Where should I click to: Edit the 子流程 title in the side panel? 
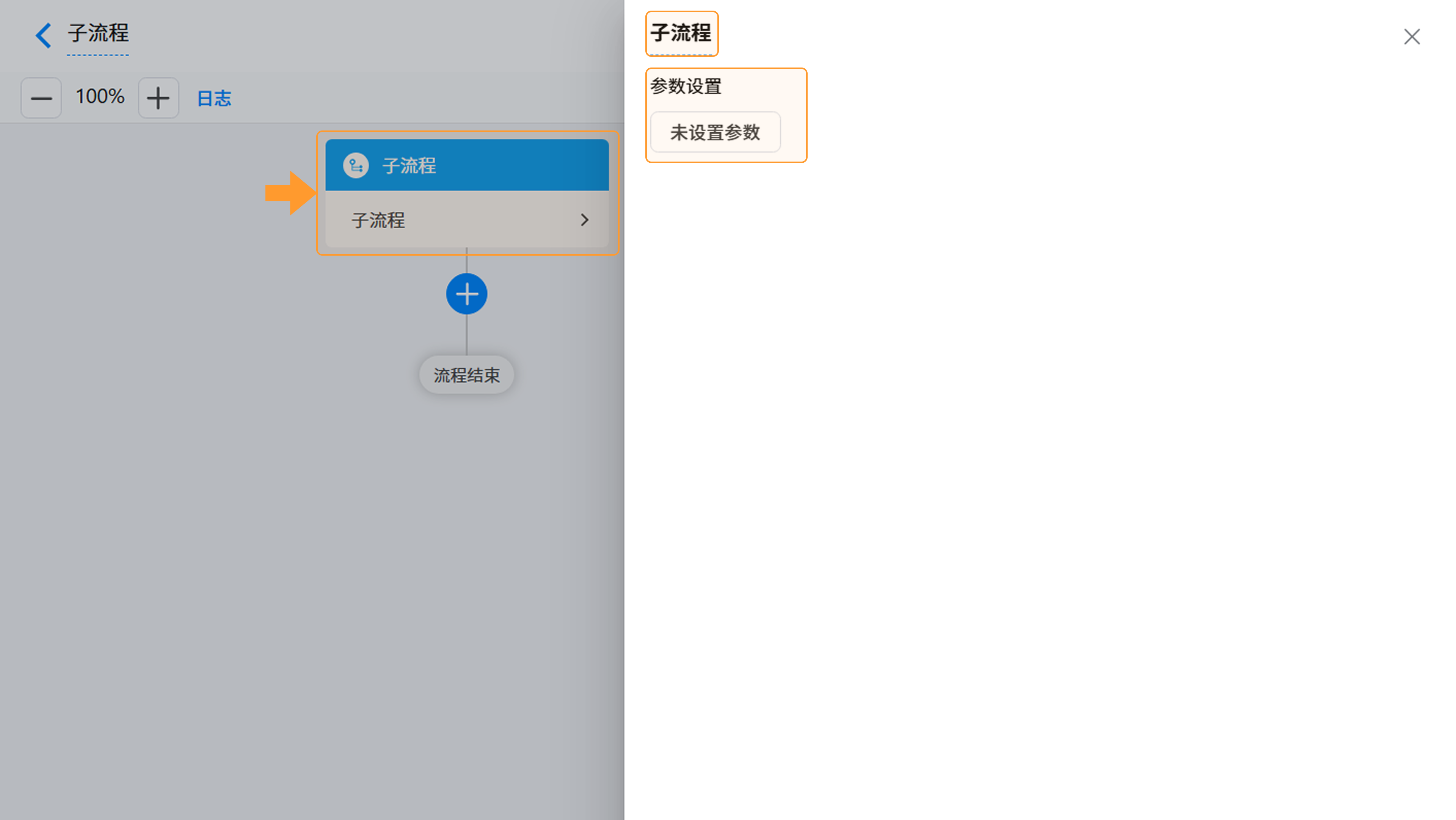(681, 33)
